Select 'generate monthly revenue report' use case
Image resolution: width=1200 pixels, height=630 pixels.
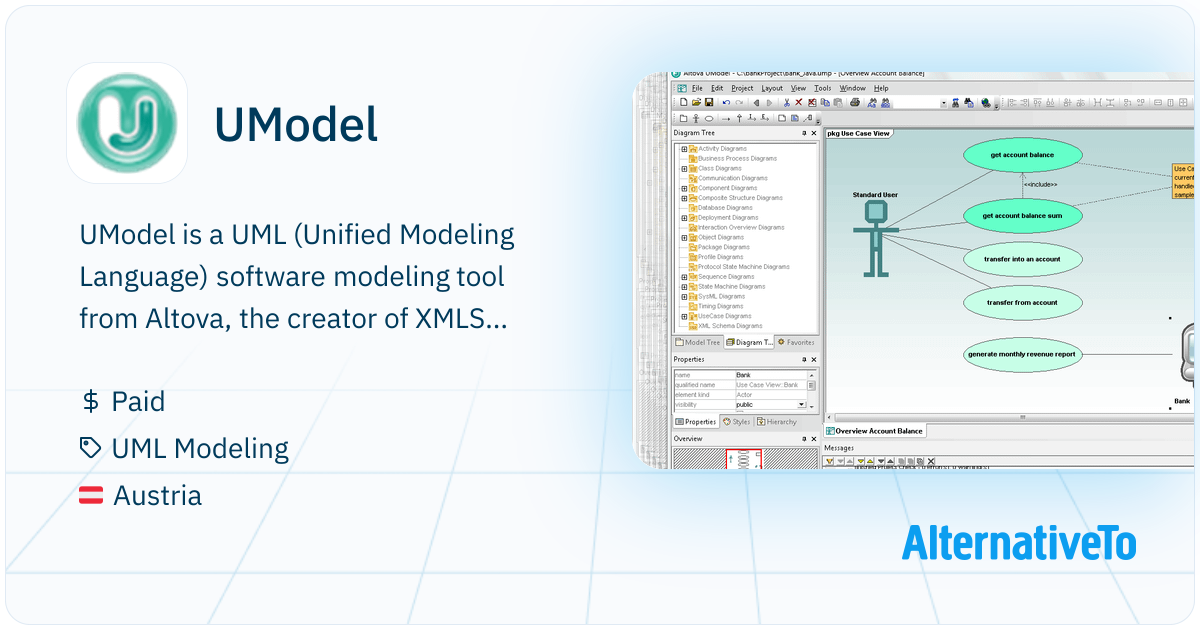click(1022, 353)
